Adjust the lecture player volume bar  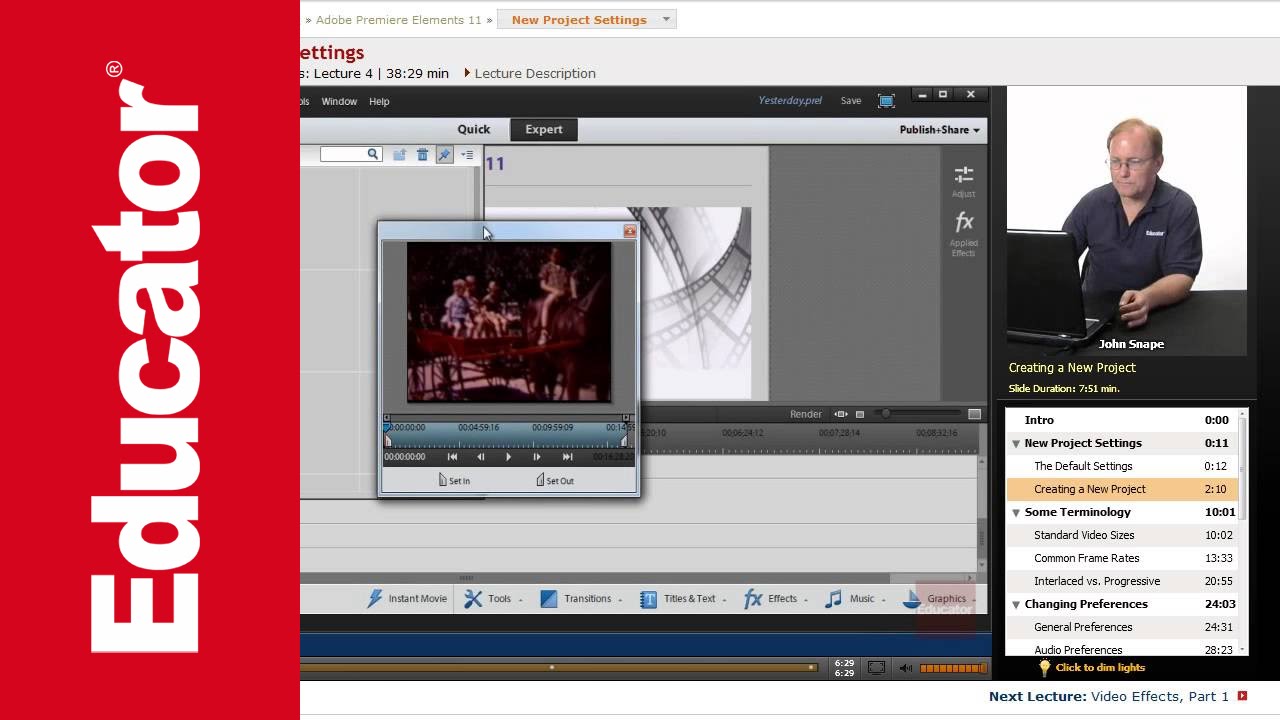(953, 668)
